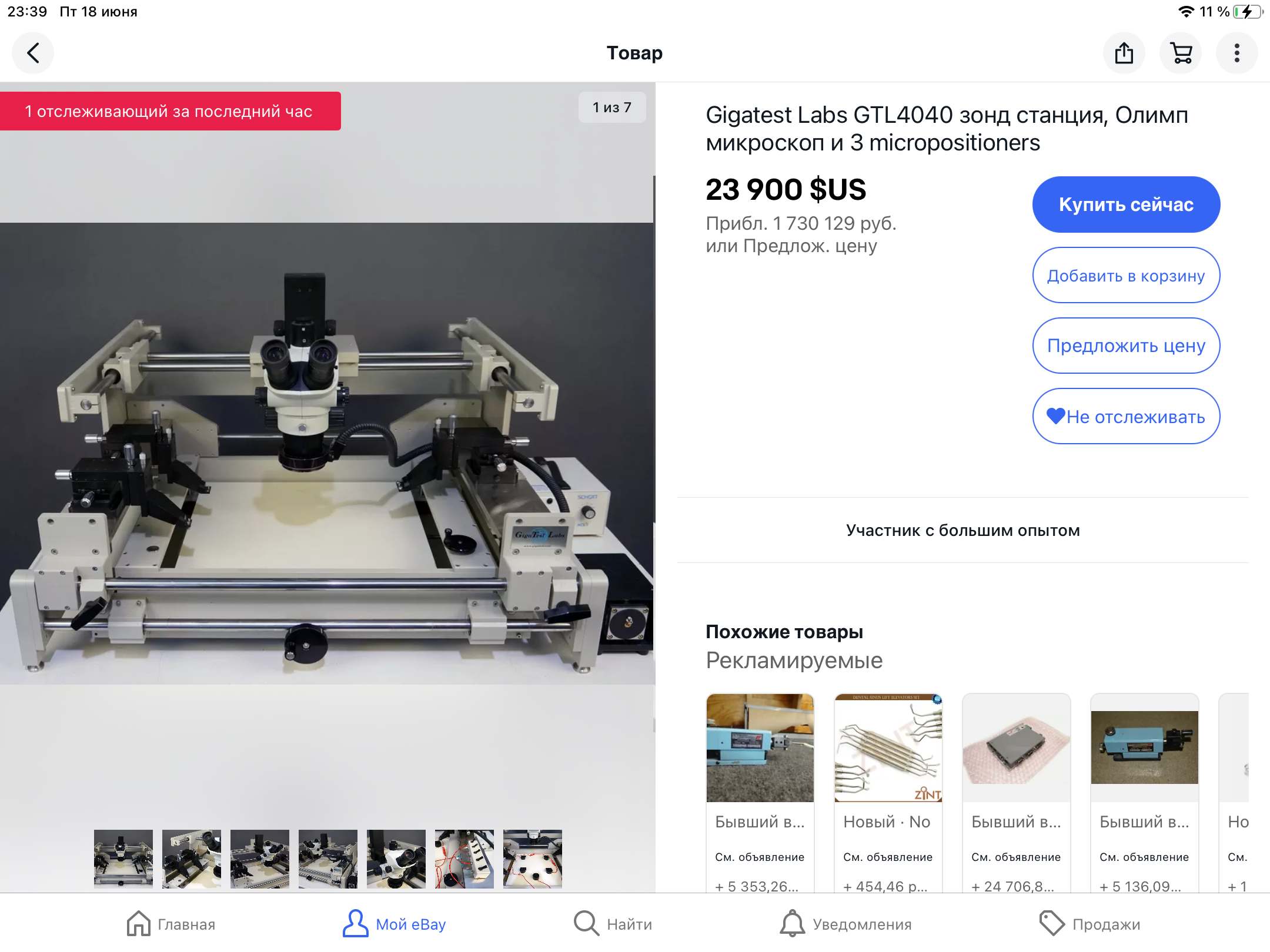Click Предложить цену button
1270x952 pixels.
tap(1126, 346)
